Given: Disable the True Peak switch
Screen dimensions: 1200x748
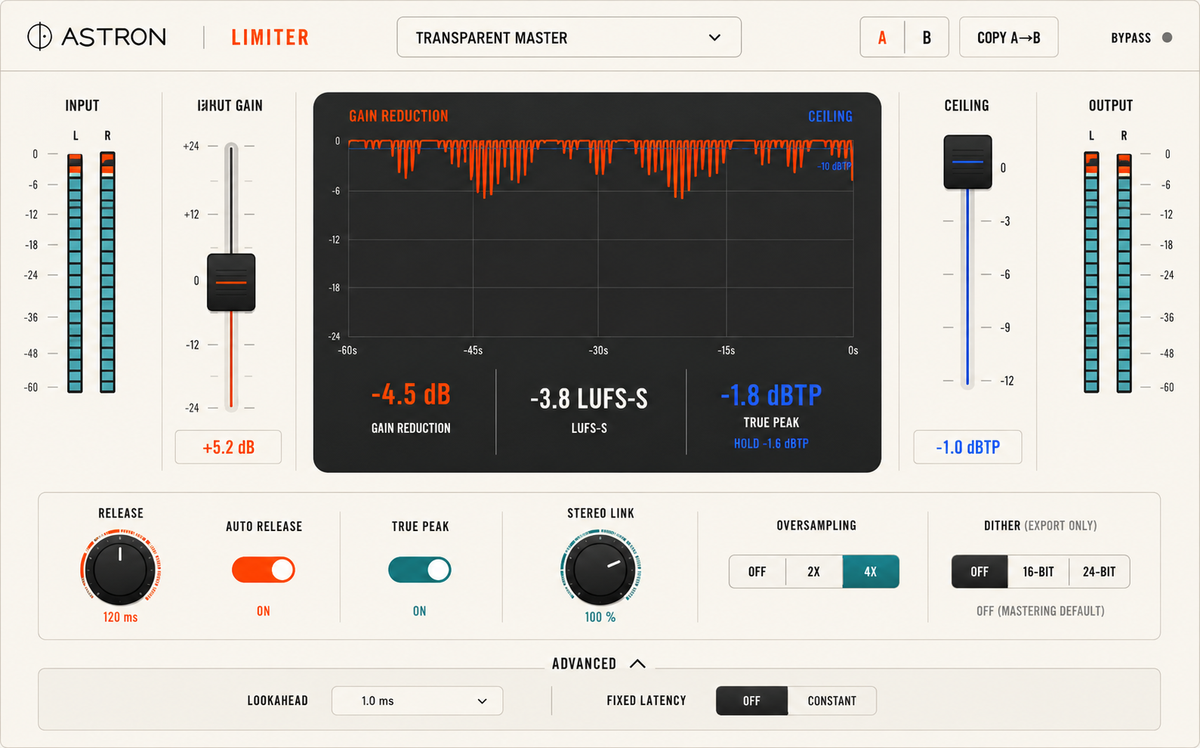Looking at the screenshot, I should click(x=419, y=570).
